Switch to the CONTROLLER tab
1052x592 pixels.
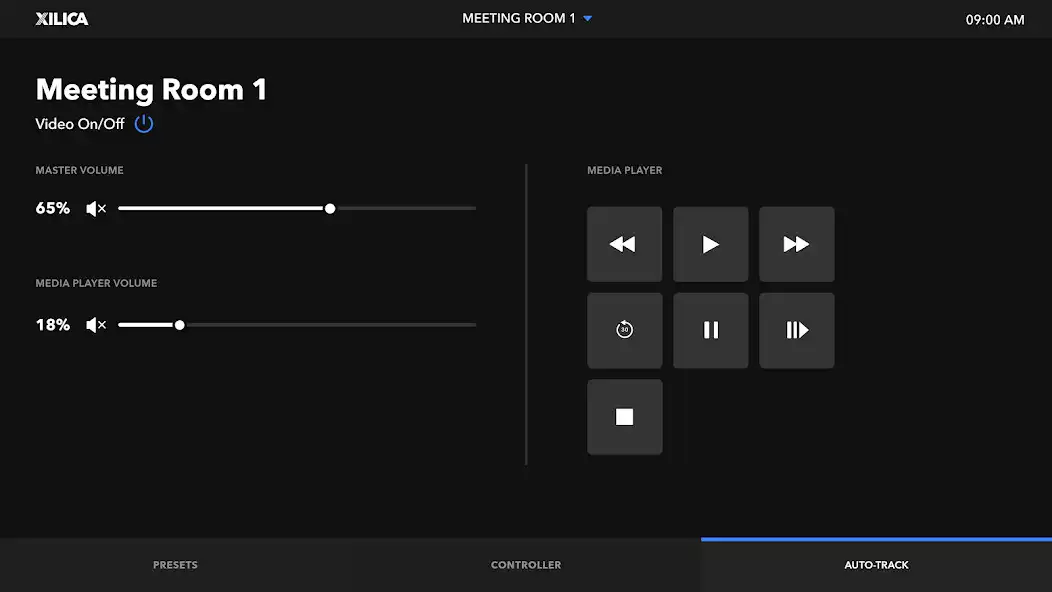[526, 565]
